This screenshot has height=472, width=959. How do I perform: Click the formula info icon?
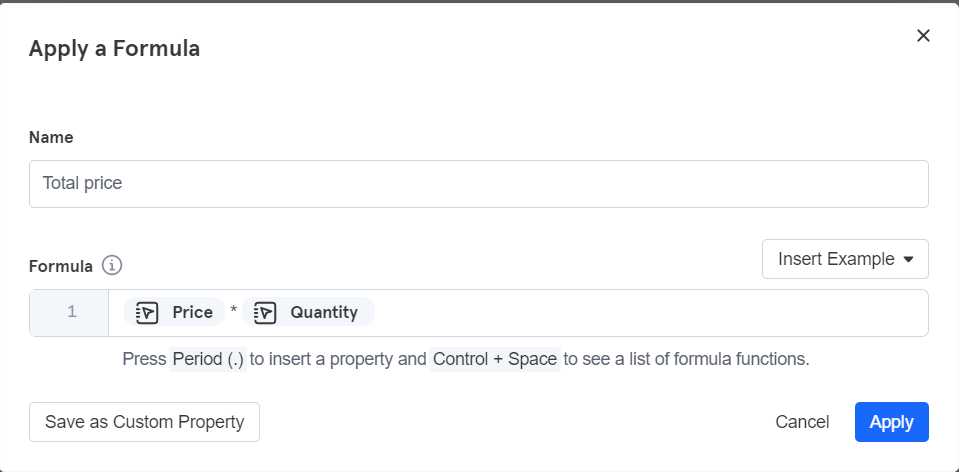[x=112, y=265]
